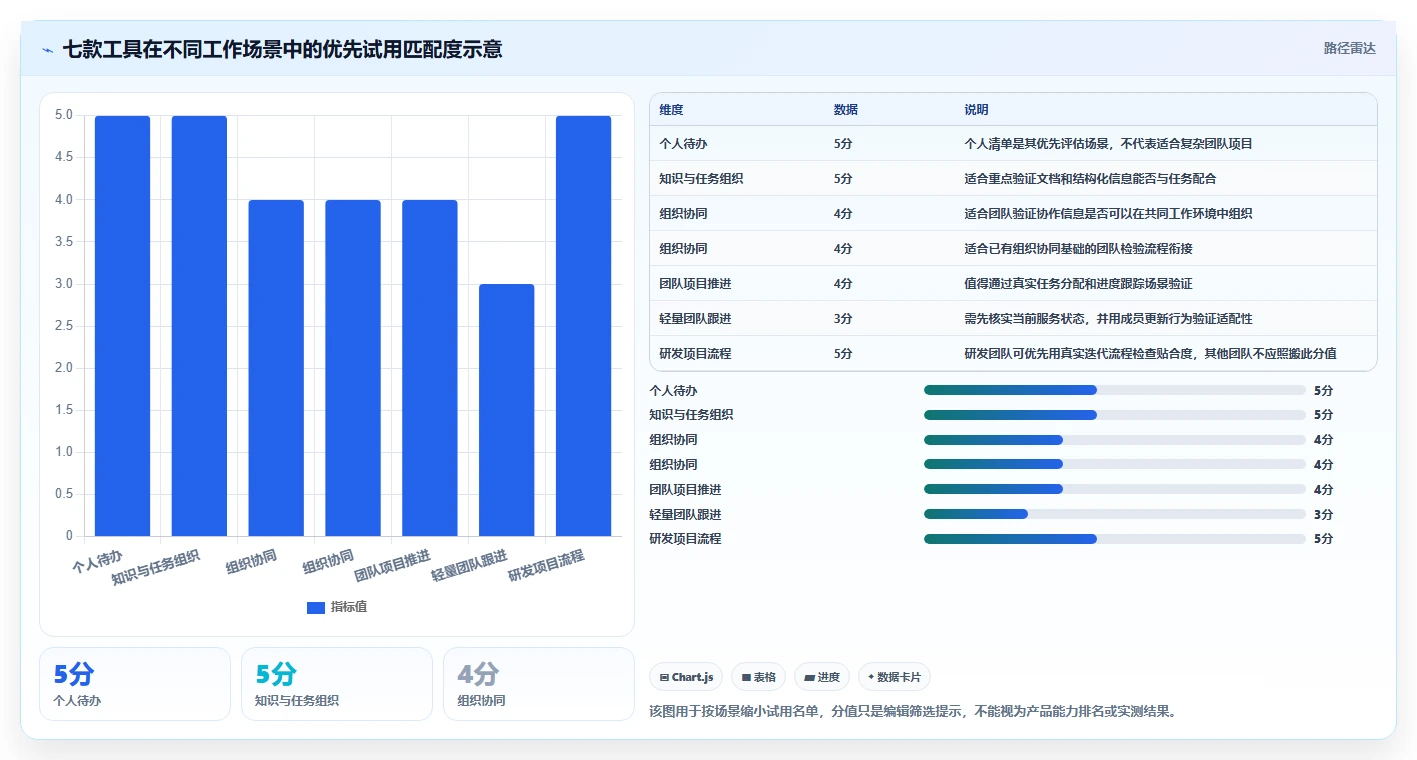Screen dimensions: 1417x760
Task: Toggle the 指标值 legend color box
Action: 315,607
